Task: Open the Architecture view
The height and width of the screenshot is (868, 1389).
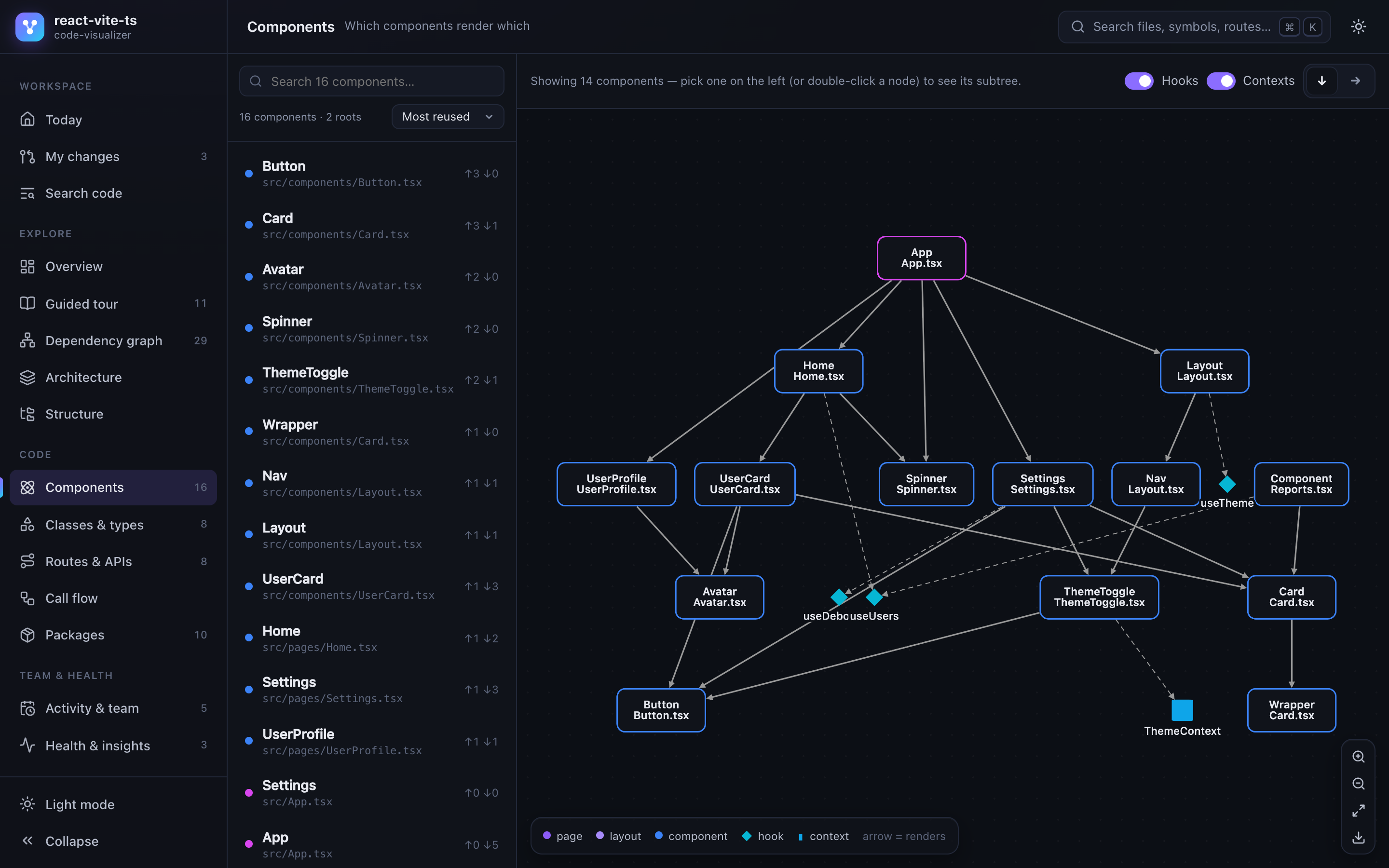Action: 114,377
